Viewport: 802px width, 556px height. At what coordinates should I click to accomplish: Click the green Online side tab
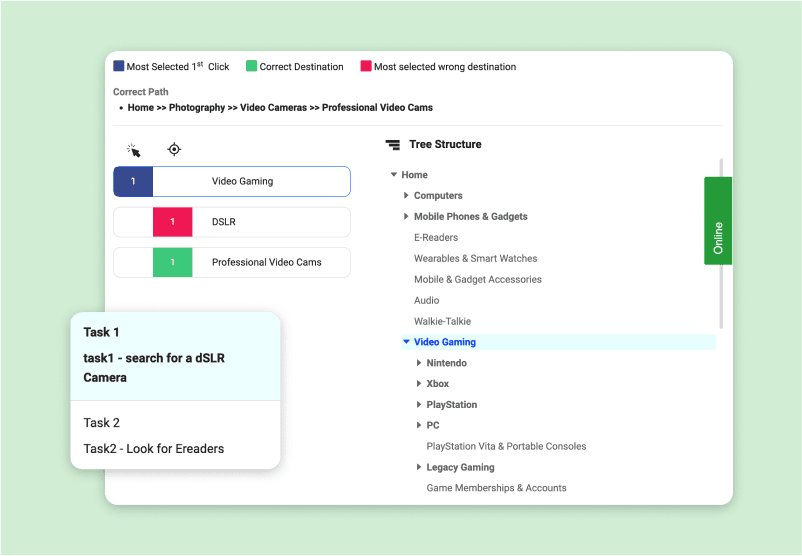[717, 221]
